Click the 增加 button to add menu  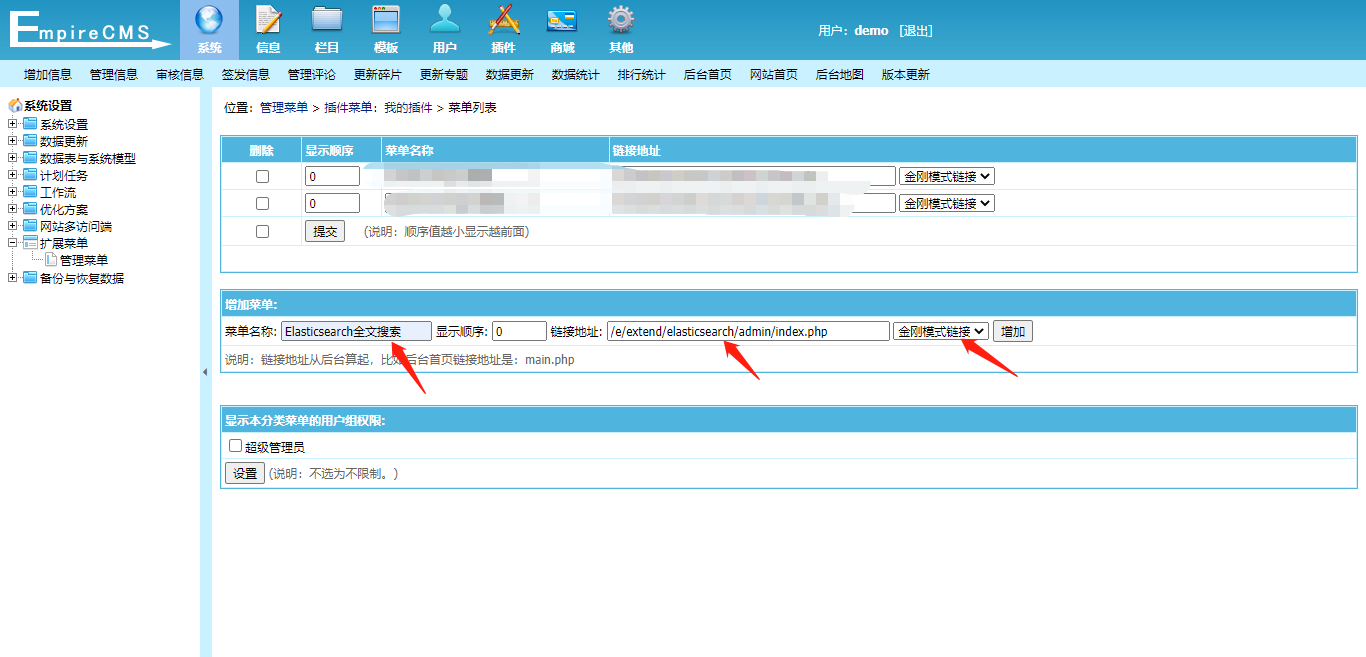click(1011, 330)
